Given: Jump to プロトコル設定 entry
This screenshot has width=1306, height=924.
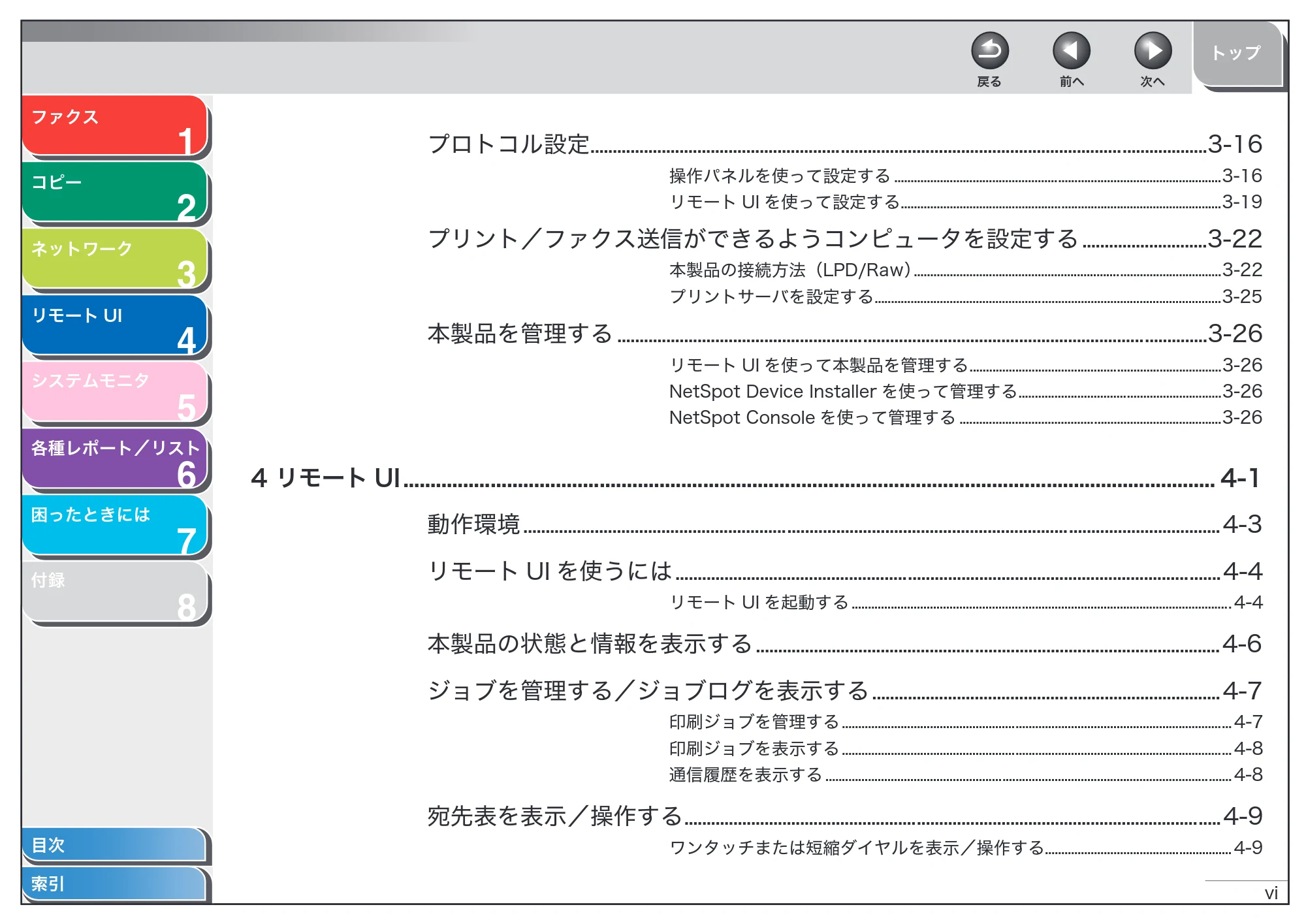Looking at the screenshot, I should click(x=845, y=144).
